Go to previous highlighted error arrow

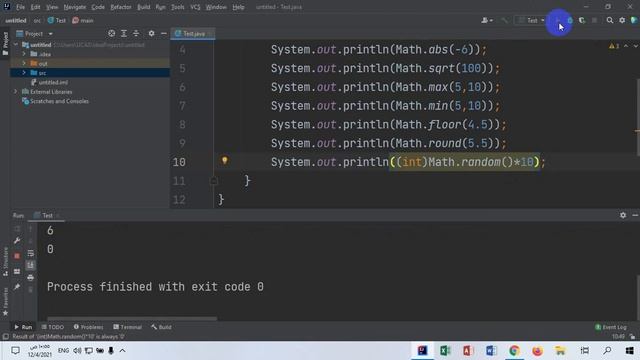click(x=626, y=46)
